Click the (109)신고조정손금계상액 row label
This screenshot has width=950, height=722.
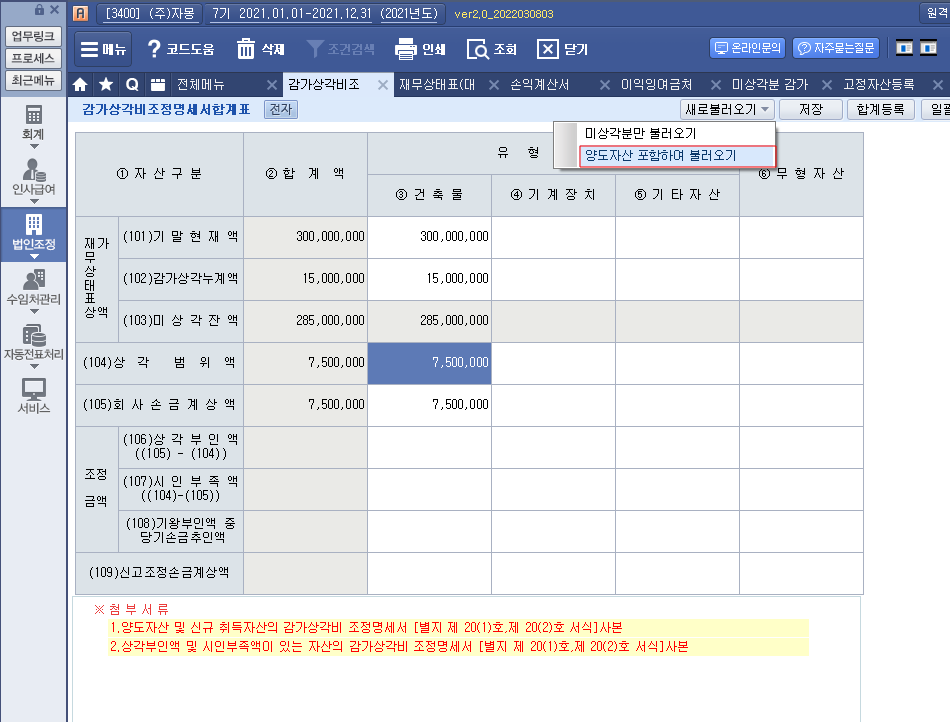click(159, 573)
